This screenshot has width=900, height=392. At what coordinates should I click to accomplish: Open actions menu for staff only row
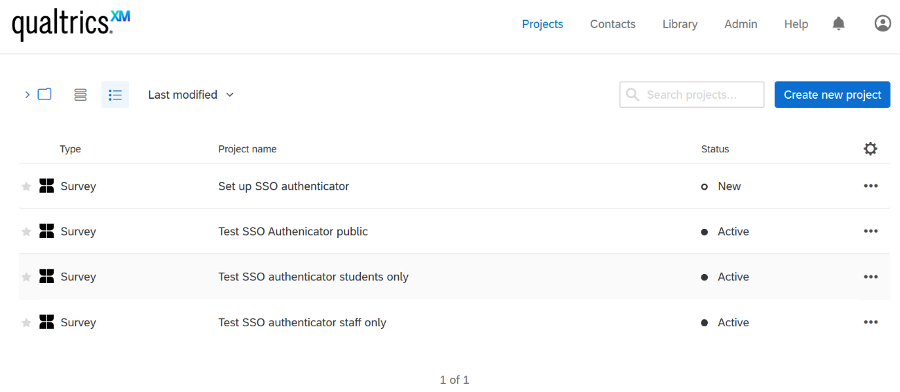pyautogui.click(x=870, y=323)
